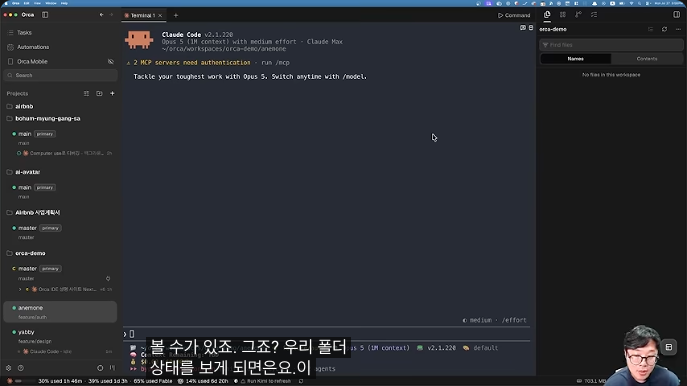Open the grid panel icon in right toolbar

coord(563,14)
